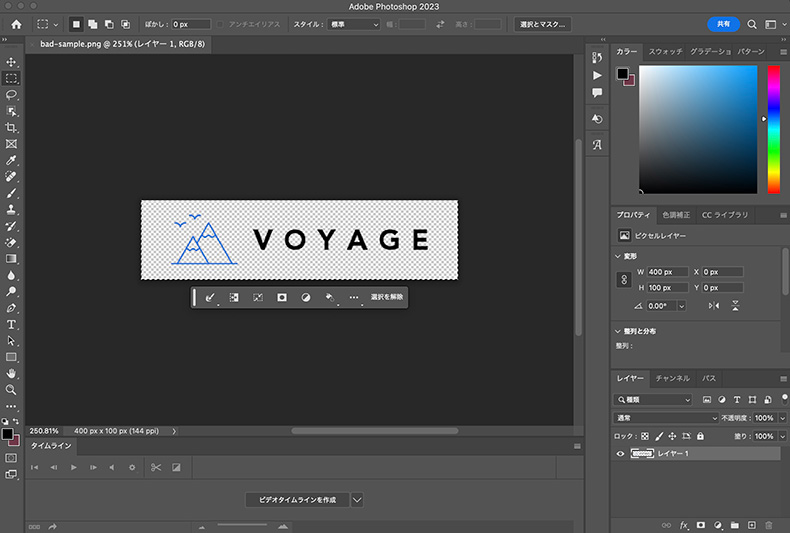Click the rainbow hue slider strip

pyautogui.click(x=773, y=129)
